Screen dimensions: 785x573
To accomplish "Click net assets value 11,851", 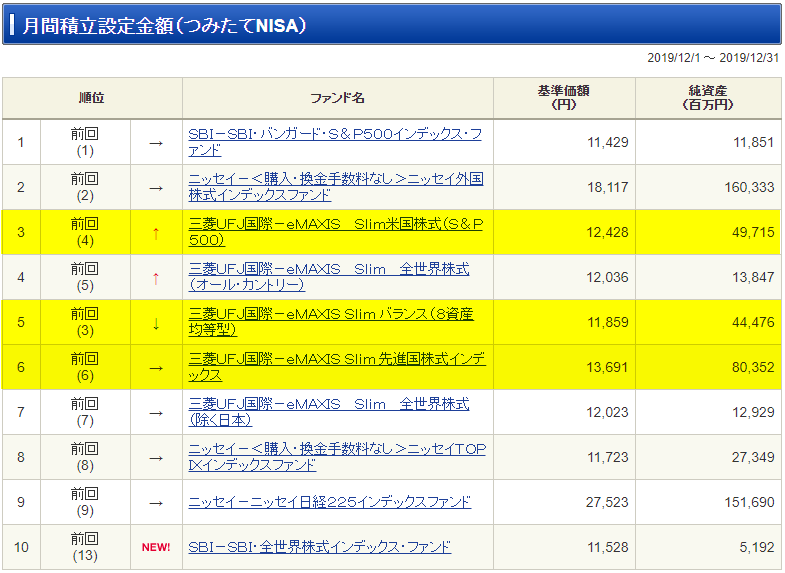I will pyautogui.click(x=754, y=143).
